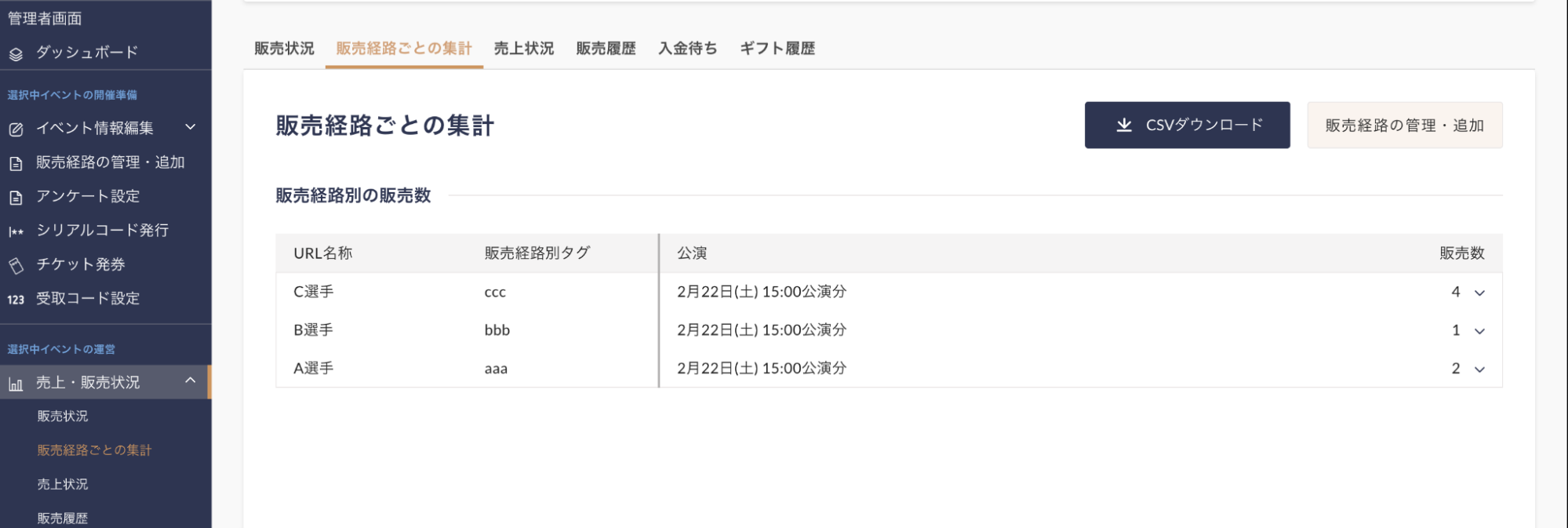Click the survey settings document icon

point(16,198)
